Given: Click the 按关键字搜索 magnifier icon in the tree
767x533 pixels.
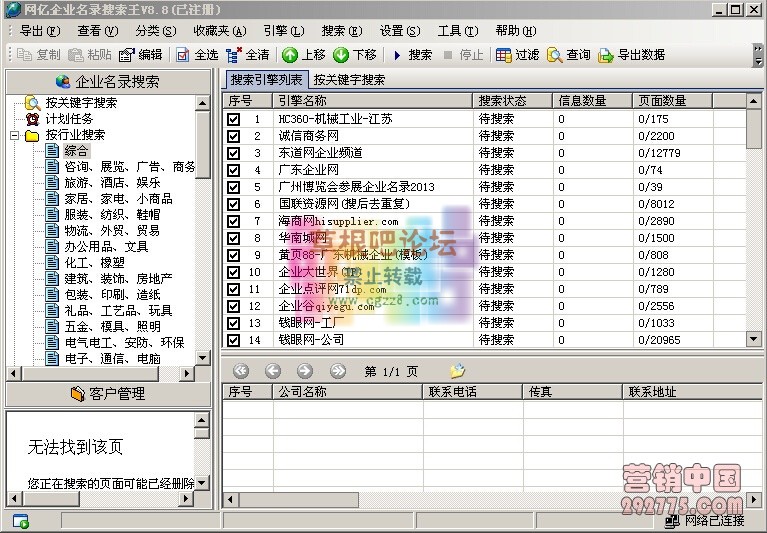Looking at the screenshot, I should 32,103.
